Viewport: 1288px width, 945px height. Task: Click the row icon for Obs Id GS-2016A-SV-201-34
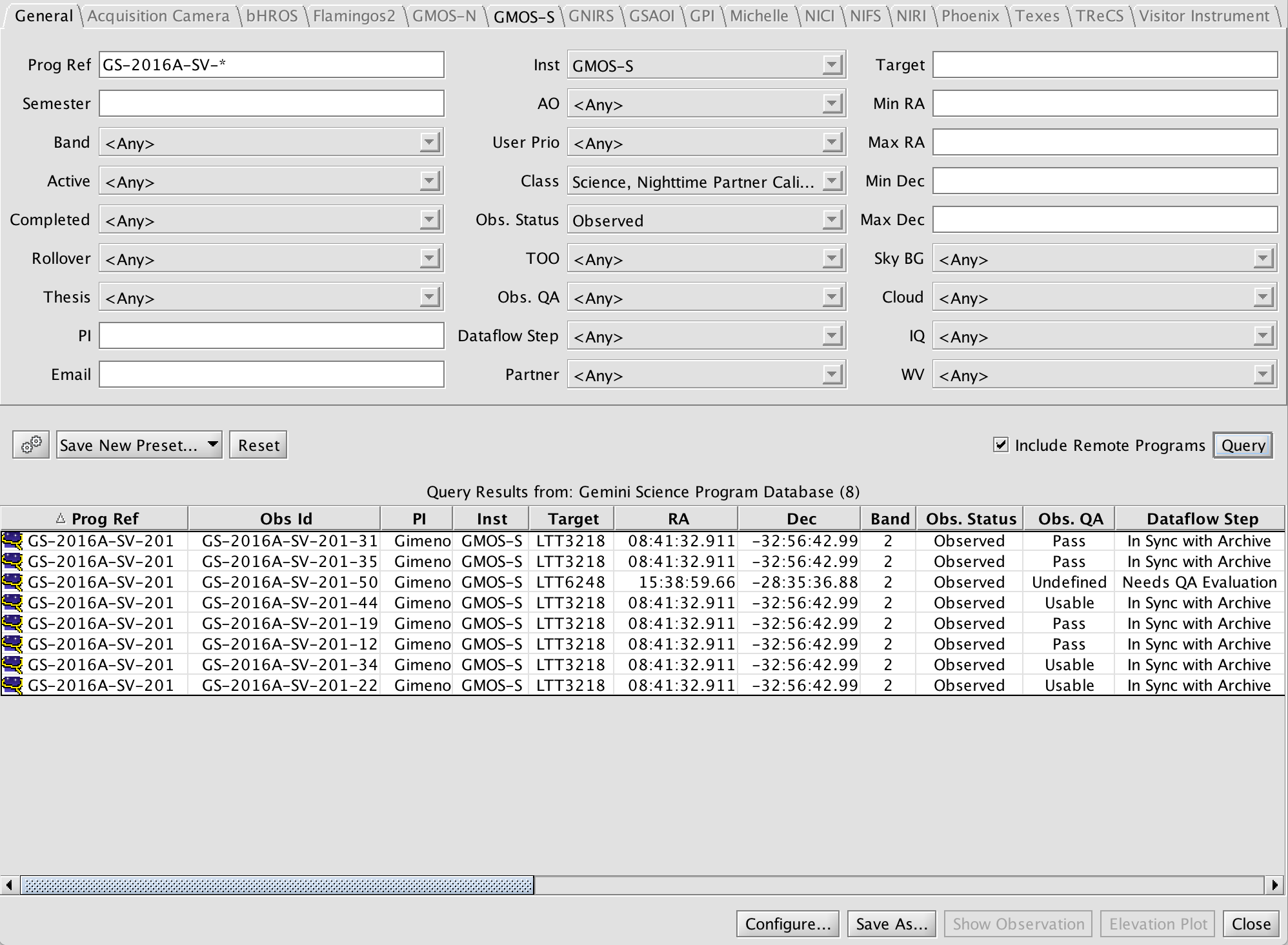pyautogui.click(x=12, y=664)
